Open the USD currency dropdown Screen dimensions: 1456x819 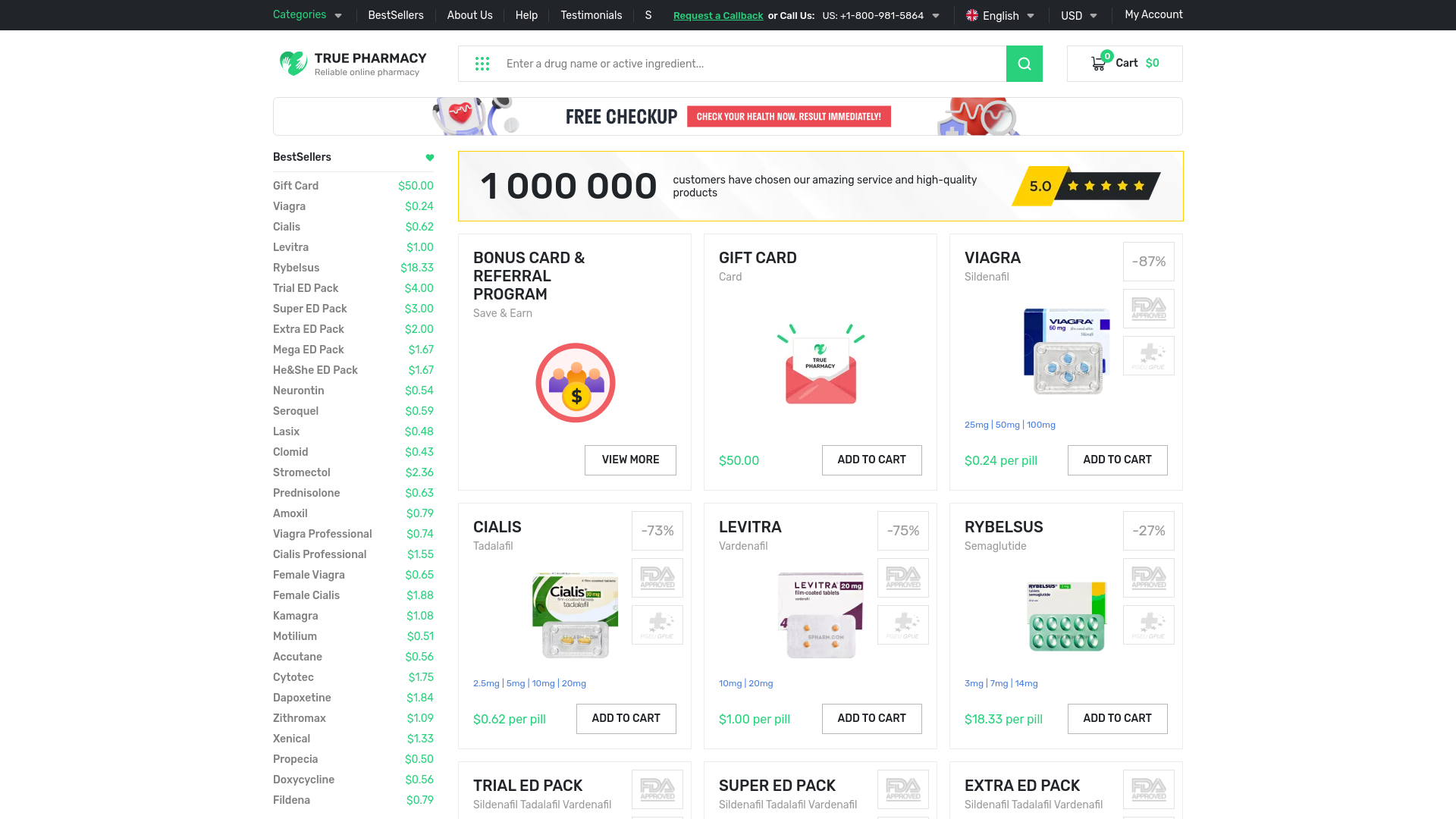point(1079,15)
